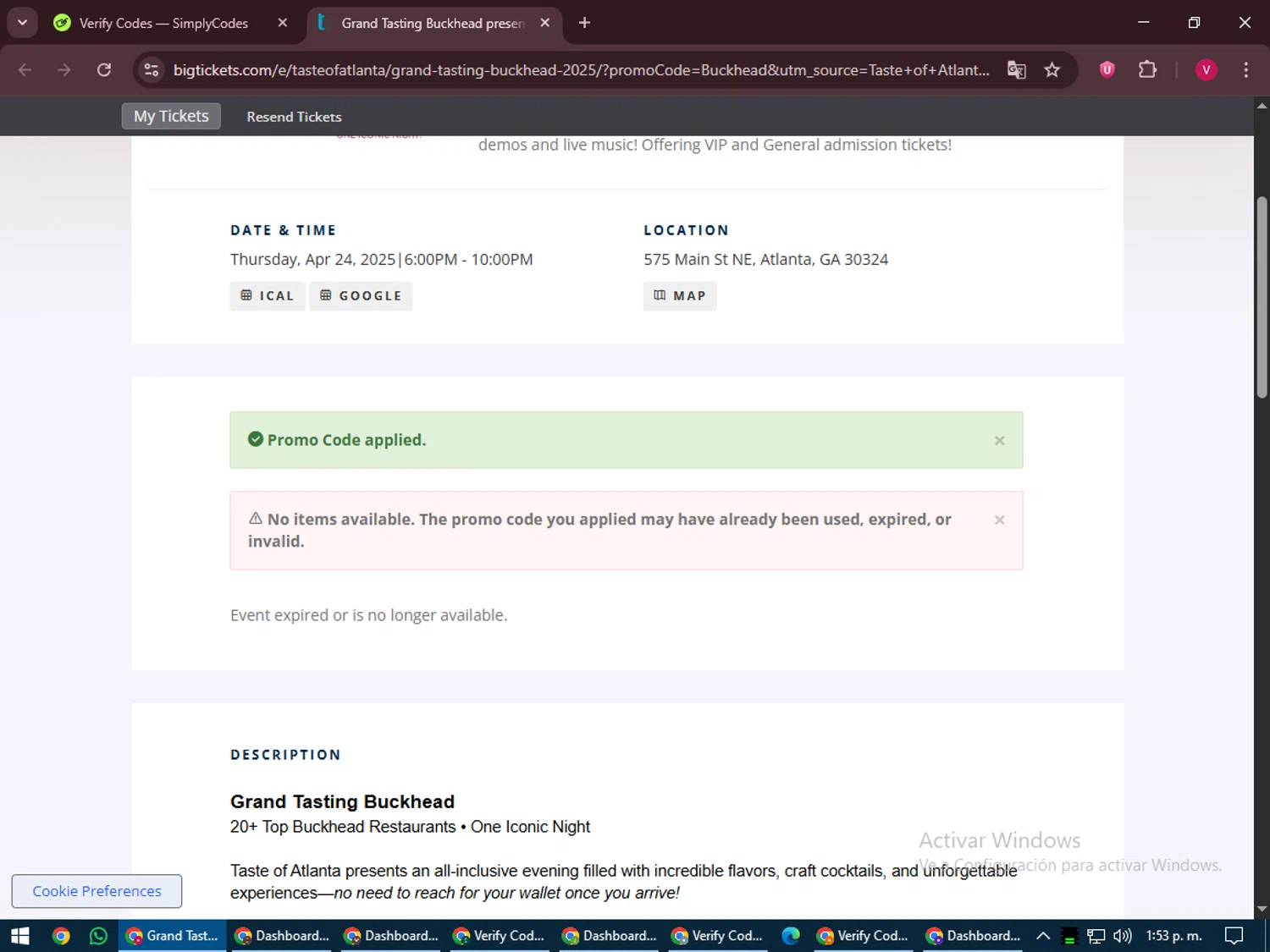Image resolution: width=1270 pixels, height=952 pixels.
Task: Close the Grand Tasting Buckhead tab
Action: pyautogui.click(x=545, y=23)
